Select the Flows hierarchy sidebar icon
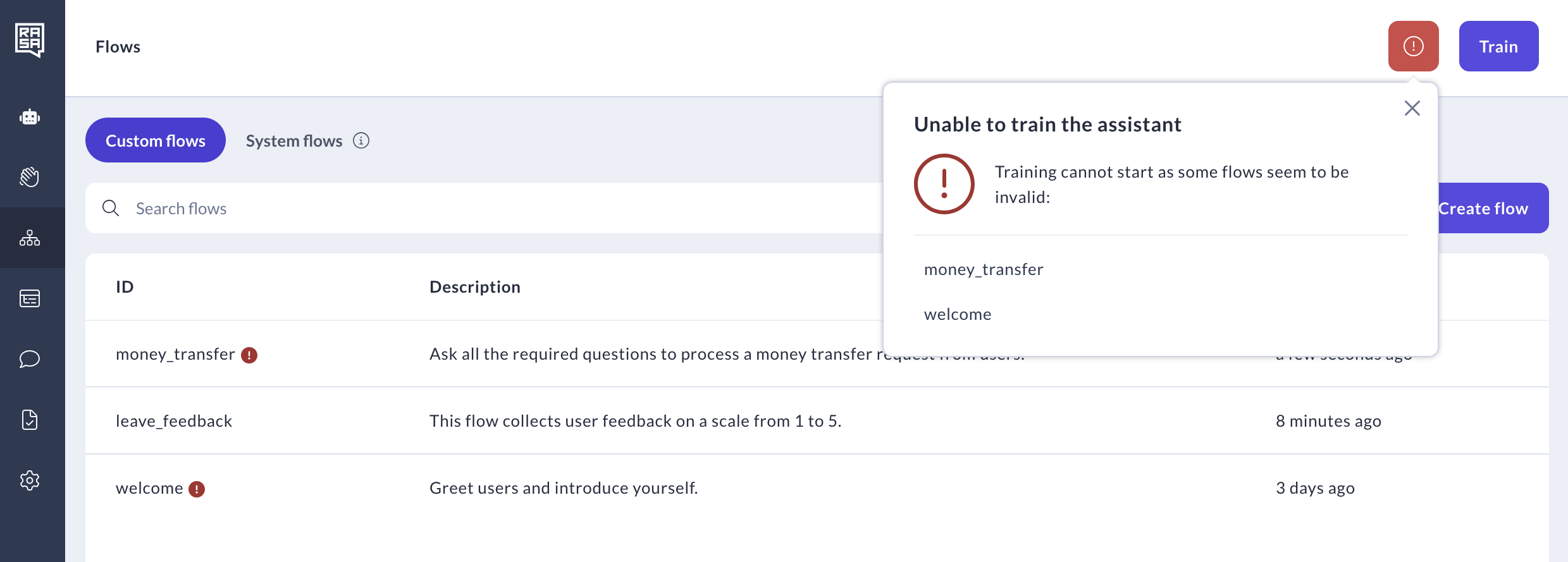1568x562 pixels. (x=30, y=238)
